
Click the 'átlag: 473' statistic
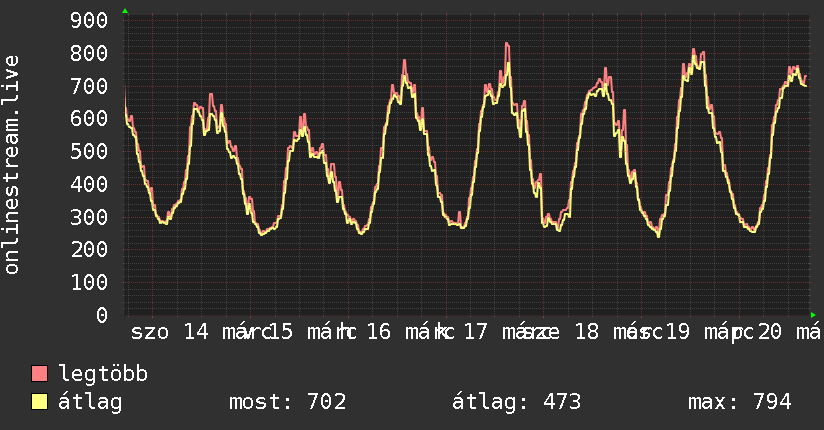[x=517, y=402]
